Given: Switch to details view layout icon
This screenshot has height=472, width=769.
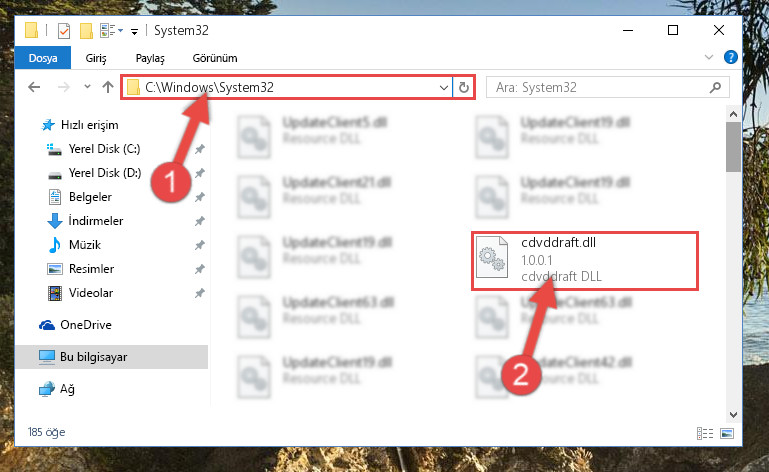Looking at the screenshot, I should pos(705,433).
